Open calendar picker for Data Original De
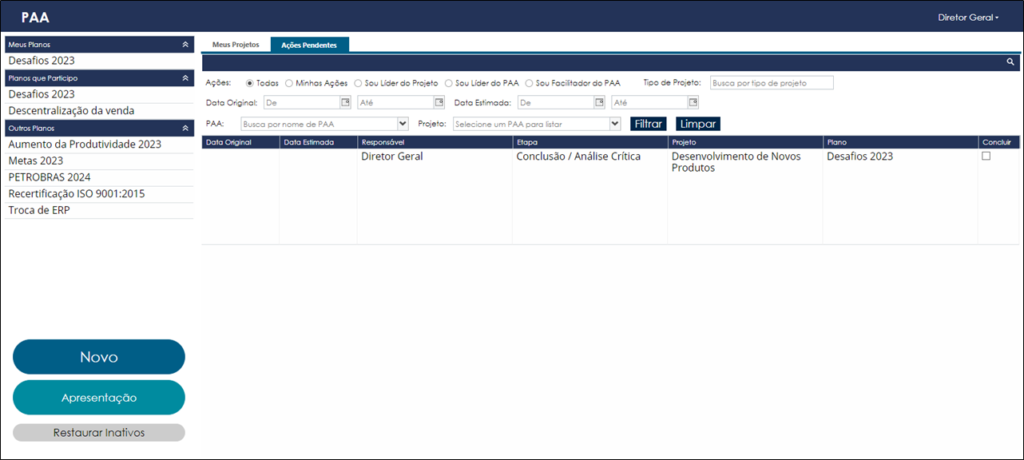The height and width of the screenshot is (460, 1024). pyautogui.click(x=345, y=102)
